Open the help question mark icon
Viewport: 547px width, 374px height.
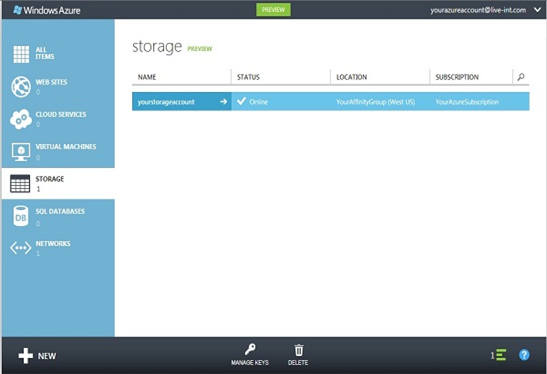(x=524, y=355)
